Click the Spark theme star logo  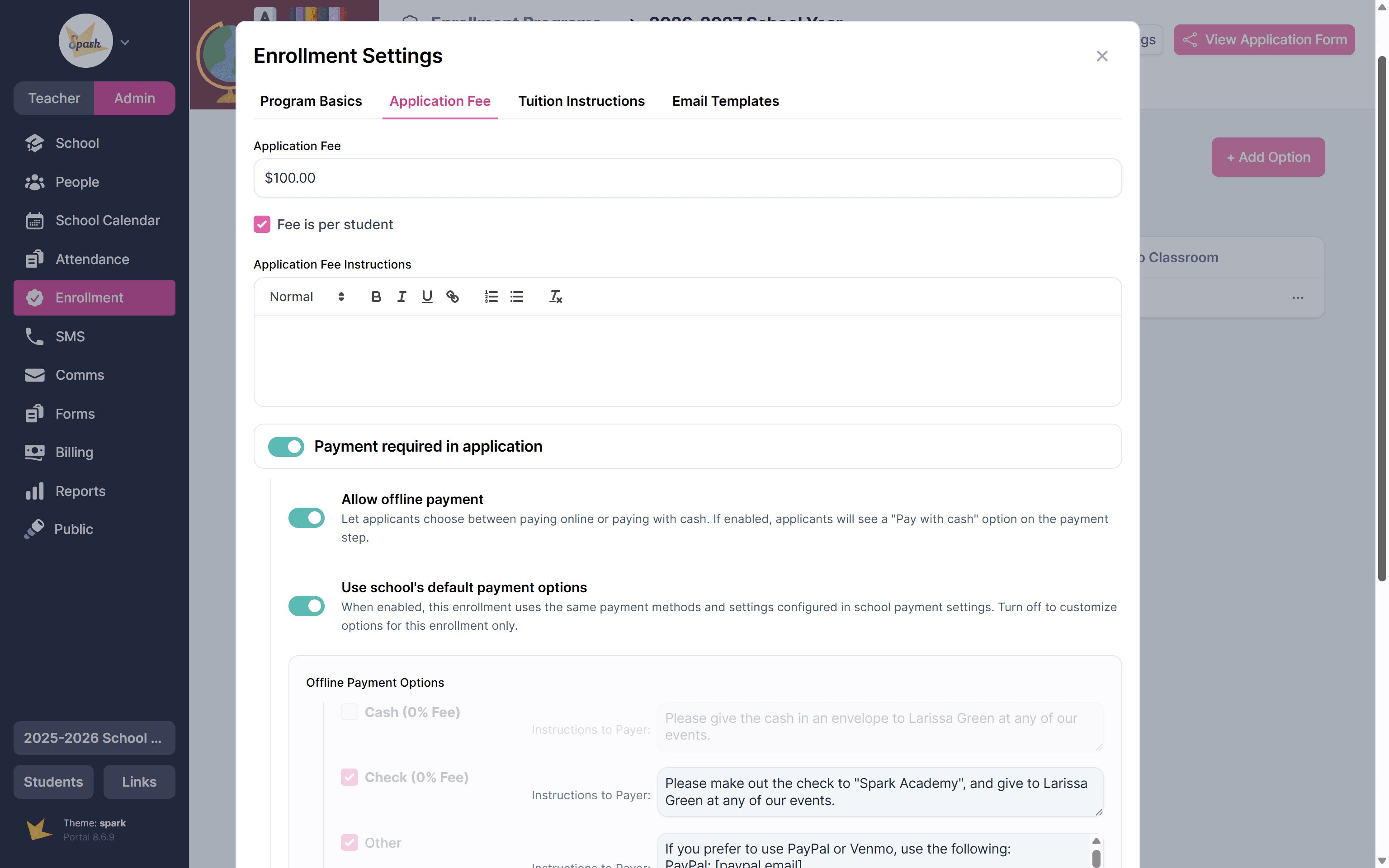(39, 830)
